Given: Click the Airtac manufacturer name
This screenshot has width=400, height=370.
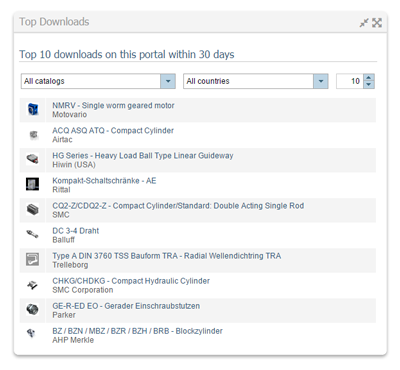Looking at the screenshot, I should [62, 140].
